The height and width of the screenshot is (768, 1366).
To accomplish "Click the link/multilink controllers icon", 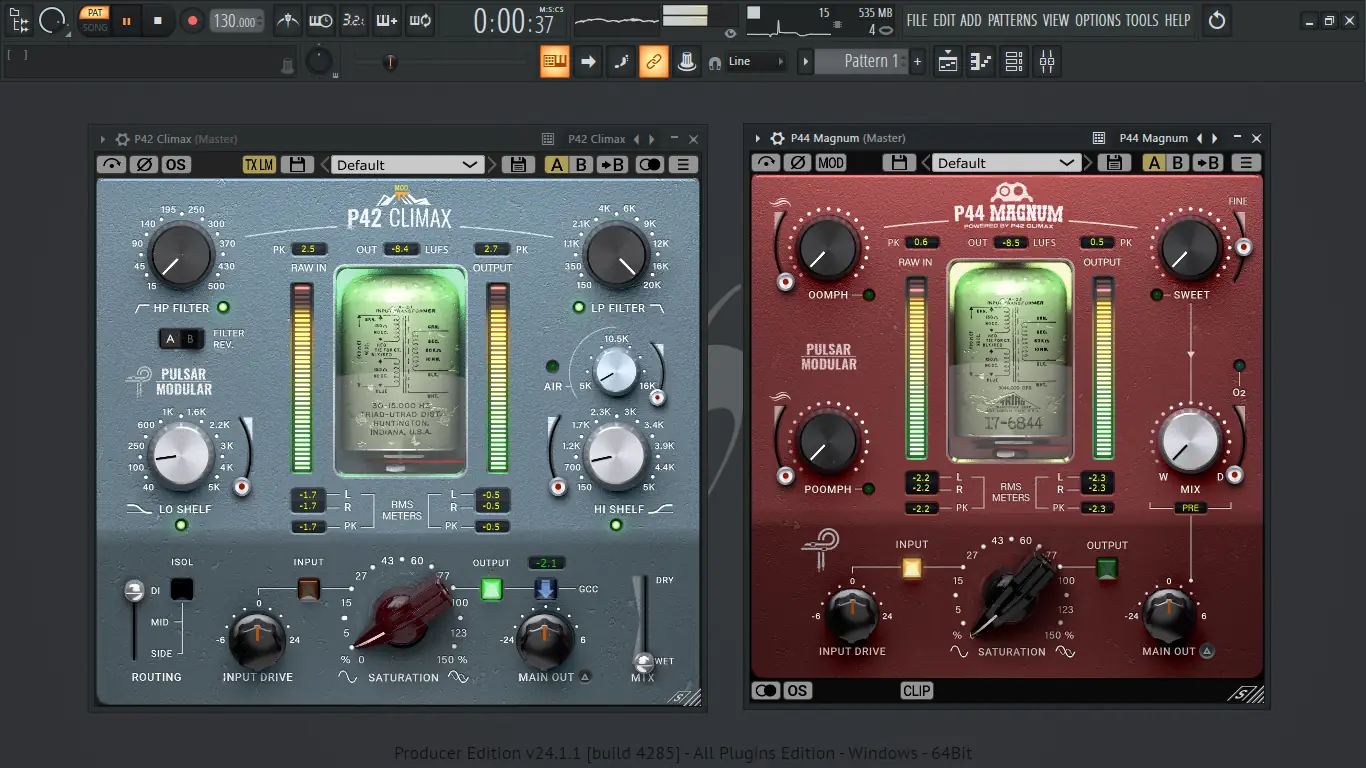I will pos(653,62).
